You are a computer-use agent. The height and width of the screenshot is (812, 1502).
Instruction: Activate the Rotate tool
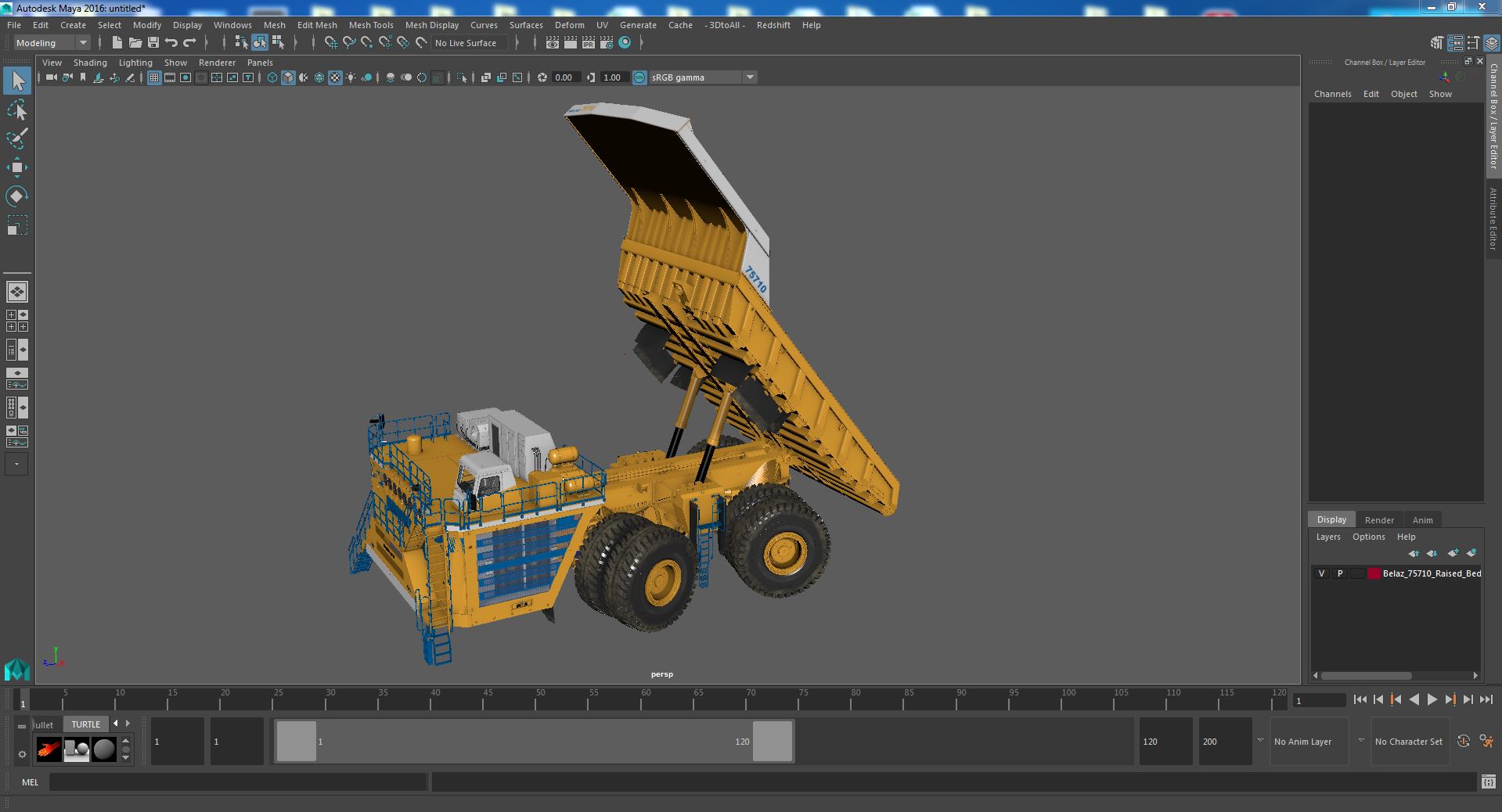point(17,196)
